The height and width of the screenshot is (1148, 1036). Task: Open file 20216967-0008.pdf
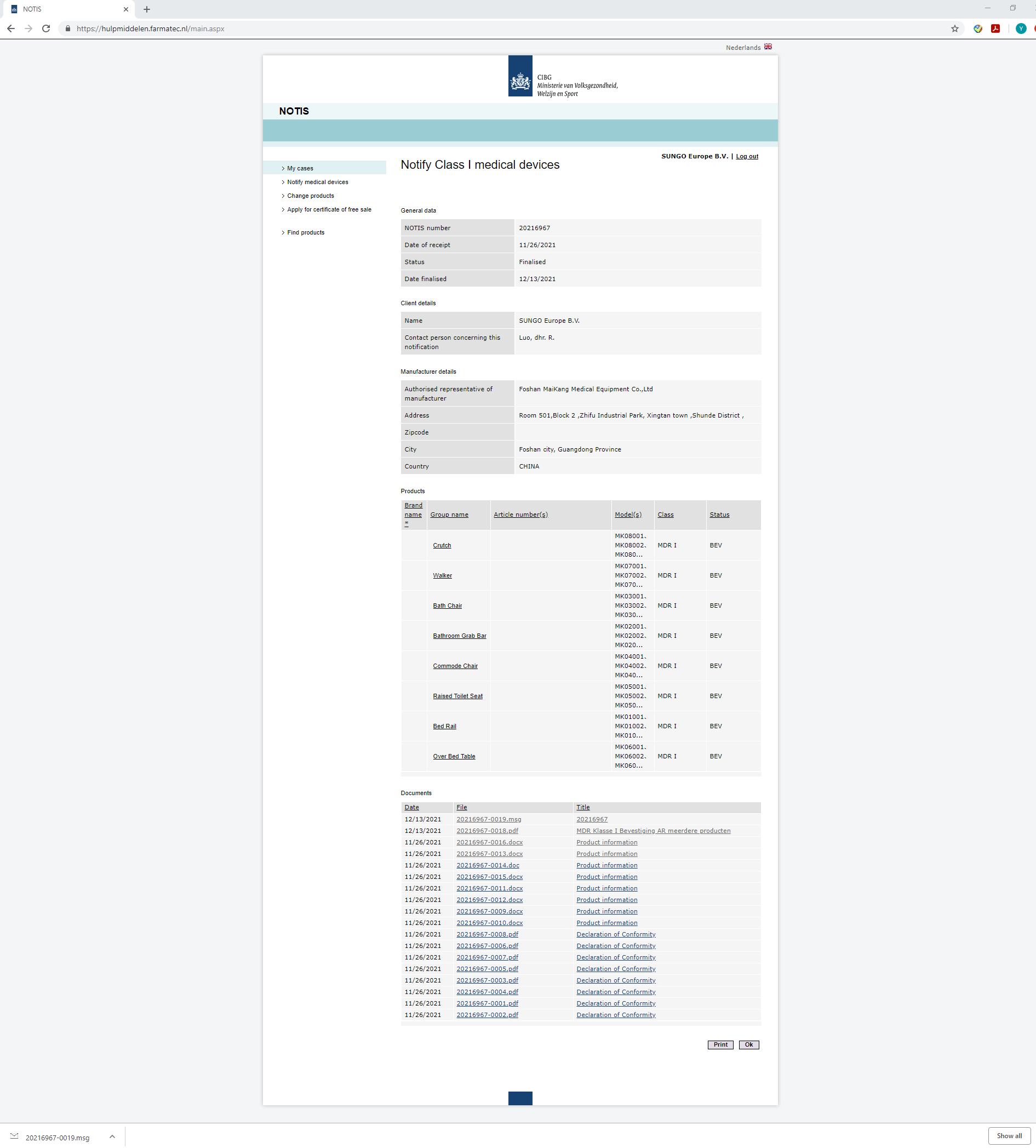487,934
